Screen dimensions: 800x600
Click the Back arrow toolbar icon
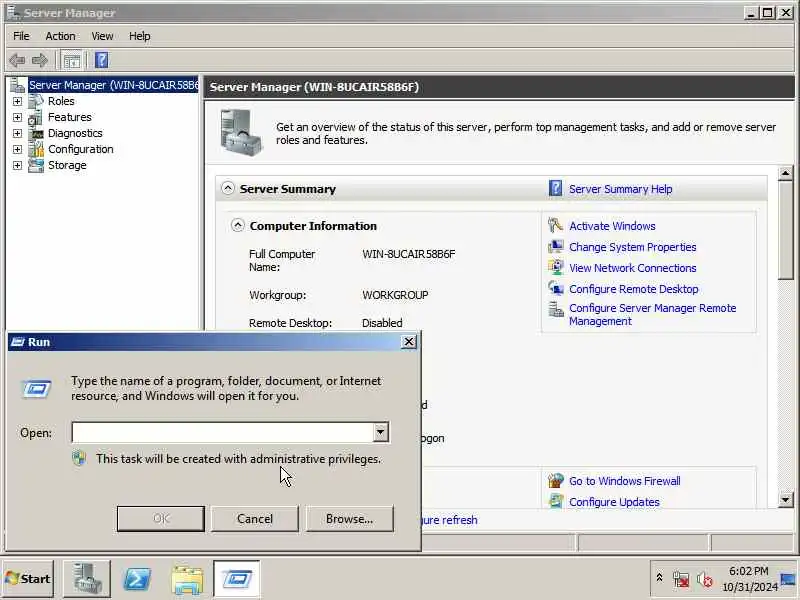17,60
